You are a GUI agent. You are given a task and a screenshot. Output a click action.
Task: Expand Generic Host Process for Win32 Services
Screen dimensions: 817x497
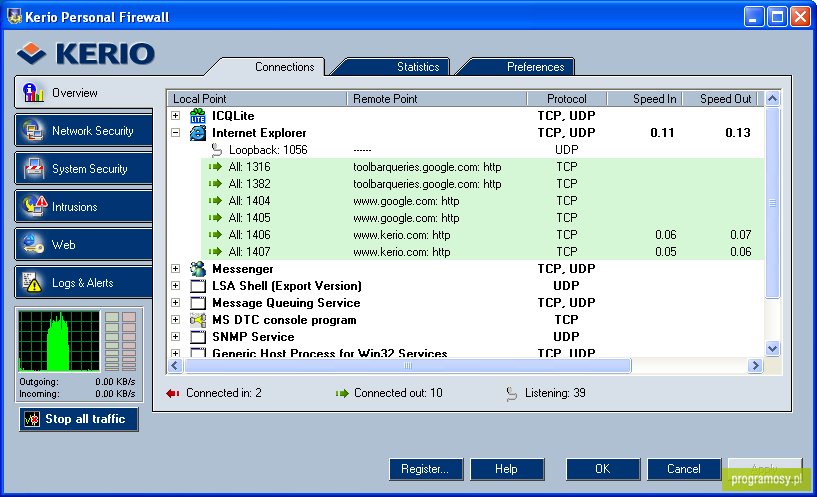coord(176,353)
